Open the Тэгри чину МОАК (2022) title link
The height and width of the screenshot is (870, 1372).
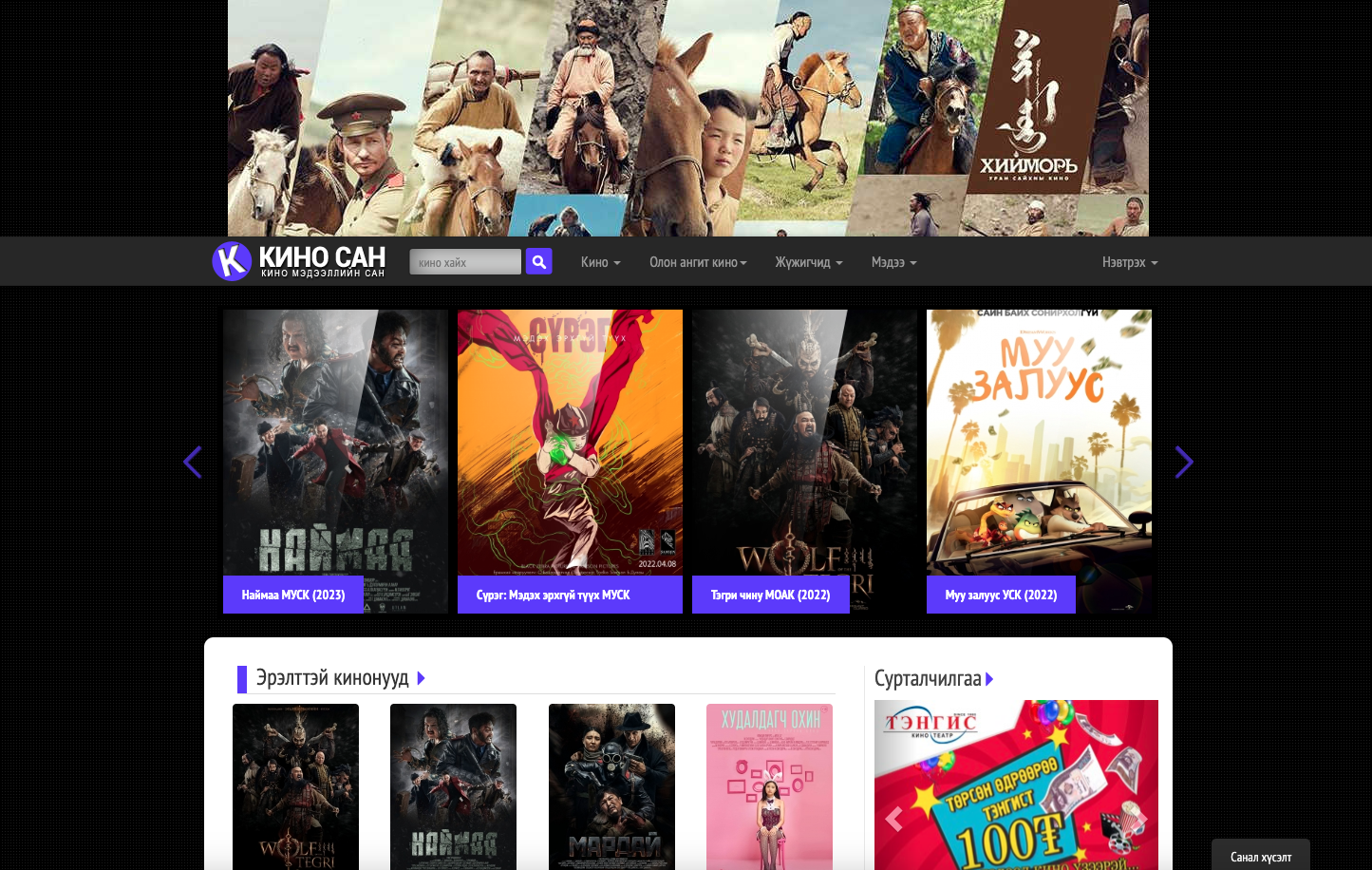pyautogui.click(x=770, y=595)
